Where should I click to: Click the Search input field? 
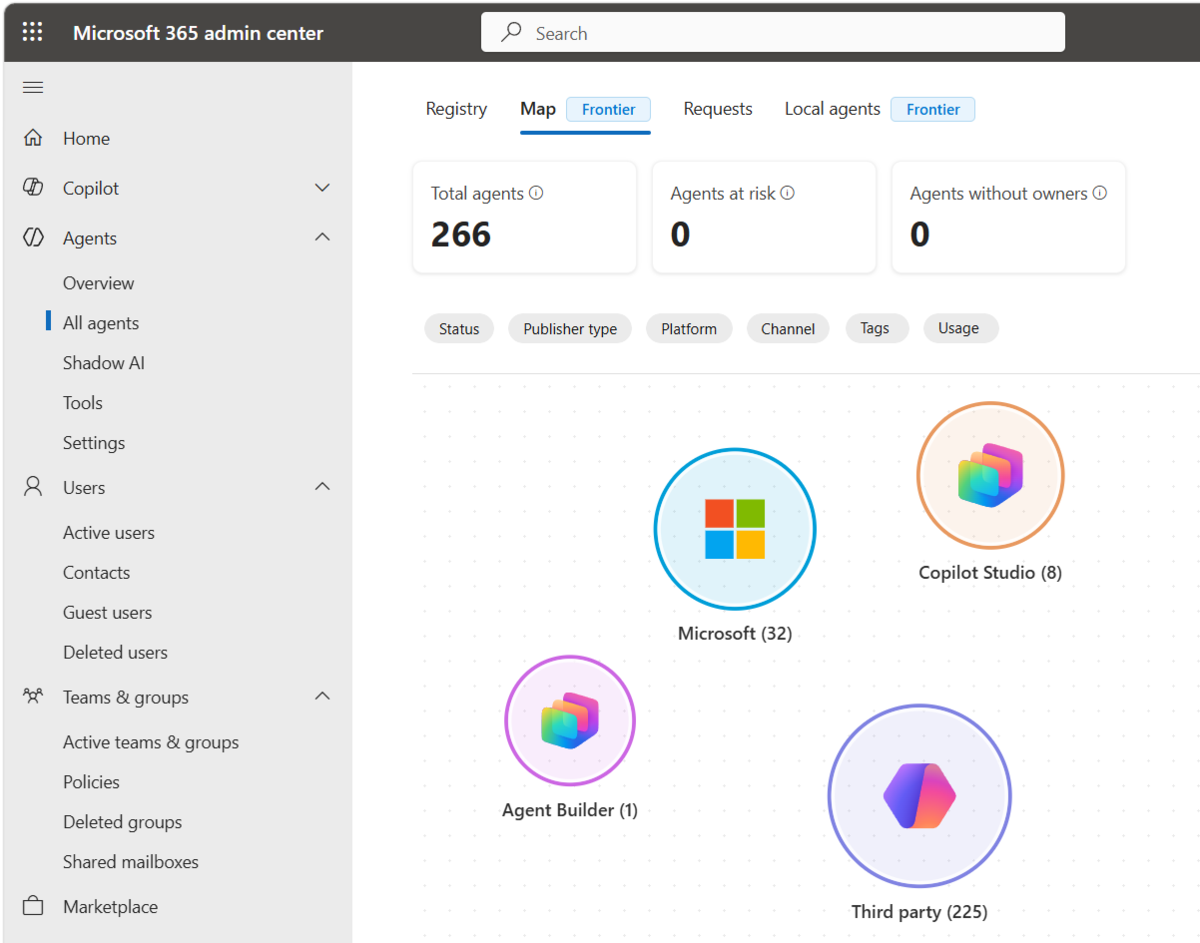[773, 32]
